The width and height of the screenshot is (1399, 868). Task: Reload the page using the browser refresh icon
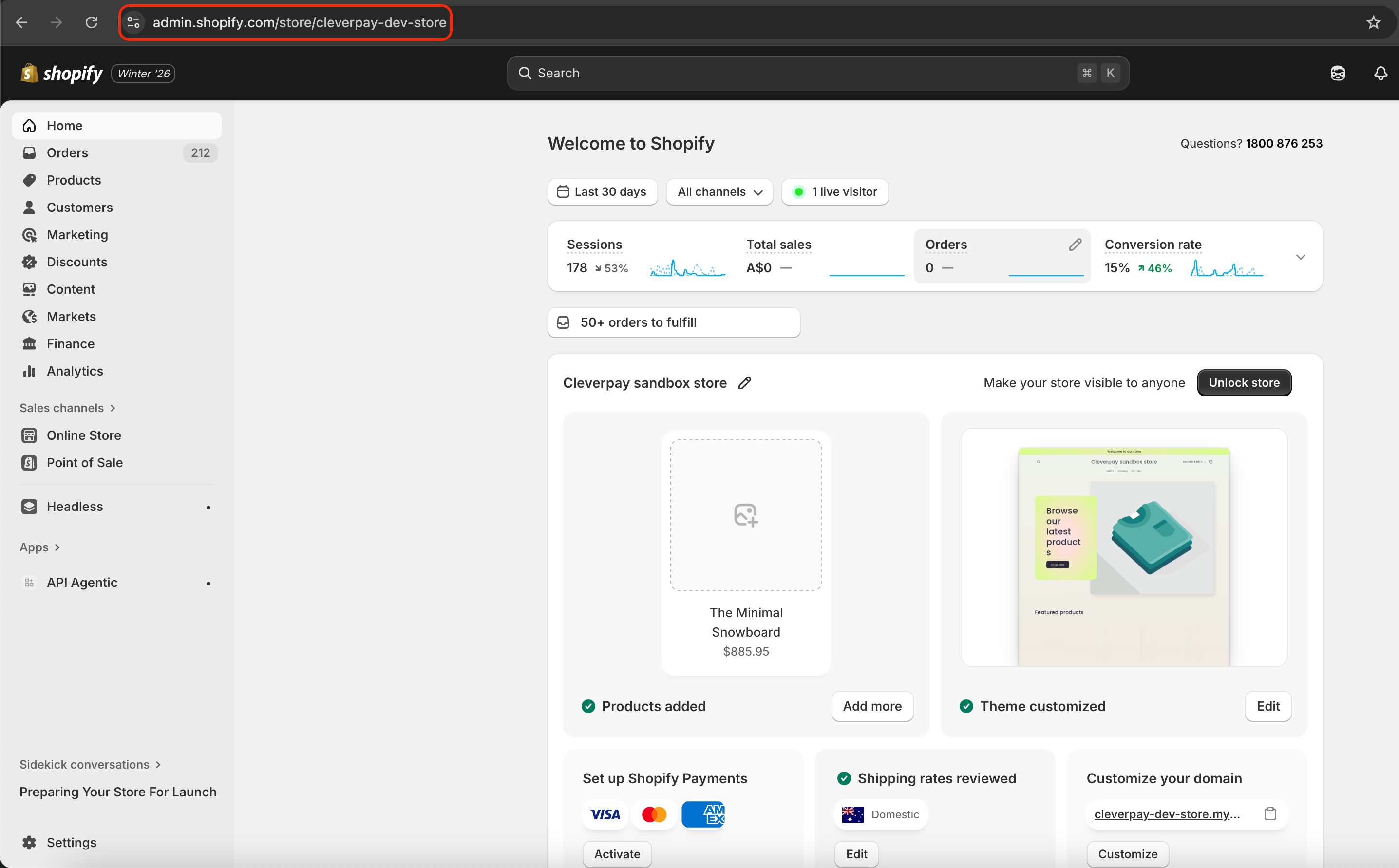click(91, 22)
